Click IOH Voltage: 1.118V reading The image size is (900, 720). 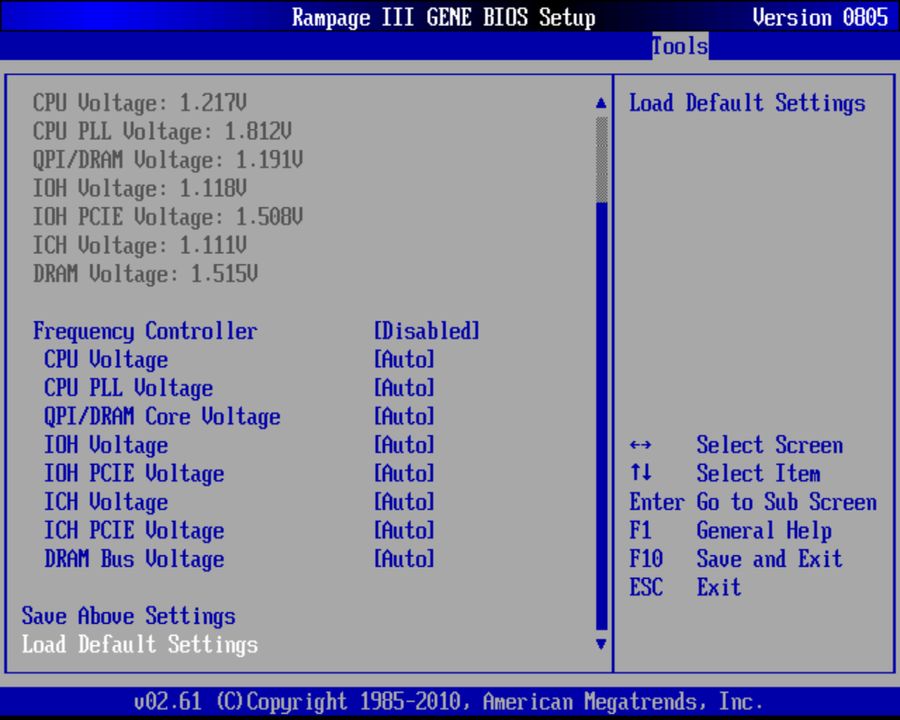click(x=139, y=188)
